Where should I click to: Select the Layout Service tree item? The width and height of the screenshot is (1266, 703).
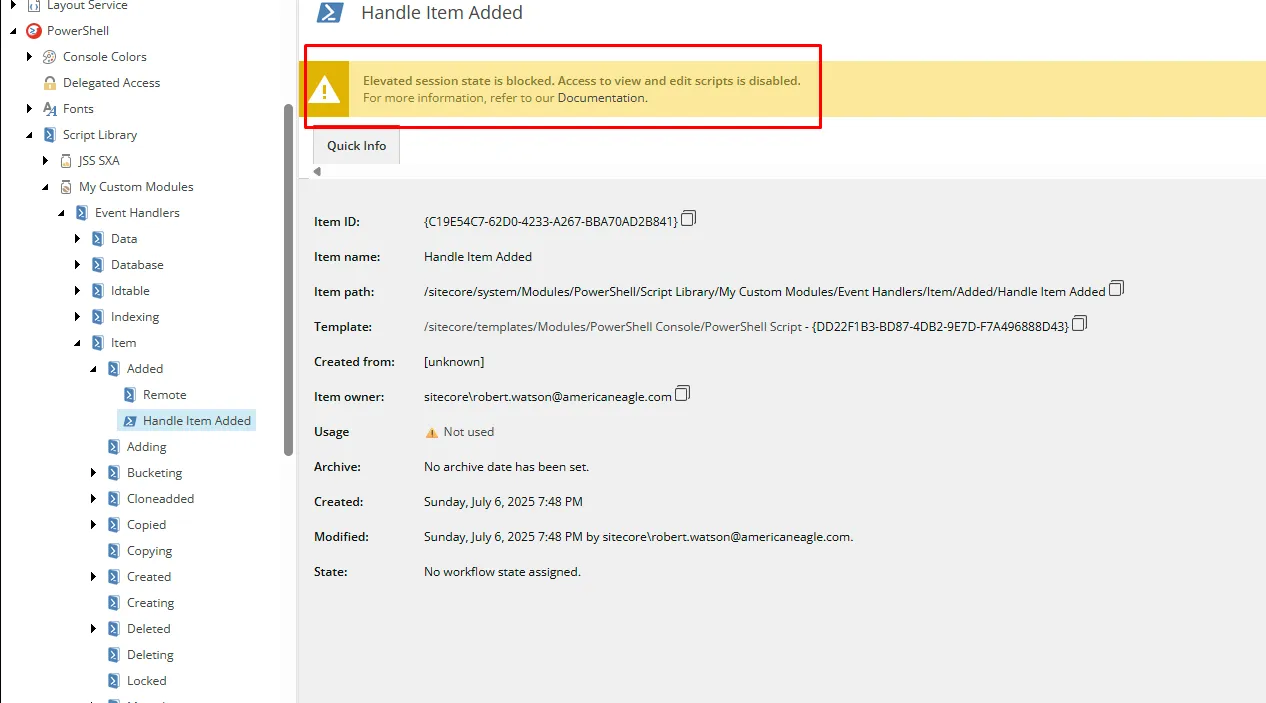[x=88, y=6]
